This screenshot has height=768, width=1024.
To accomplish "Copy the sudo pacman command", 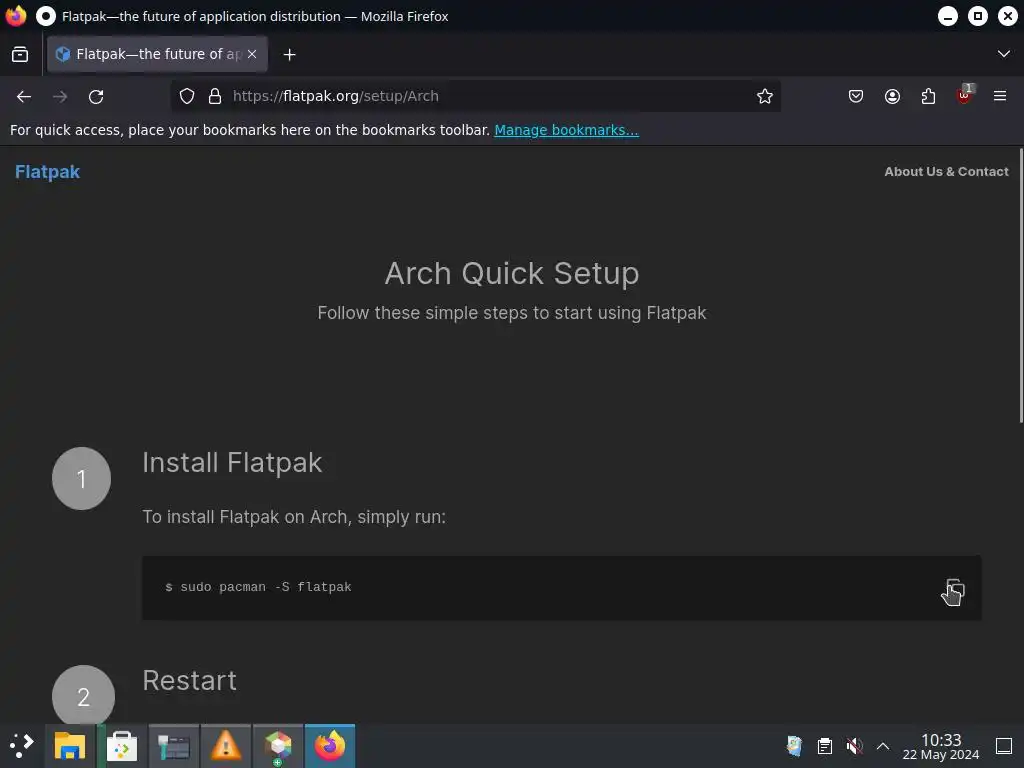I will pos(955,588).
